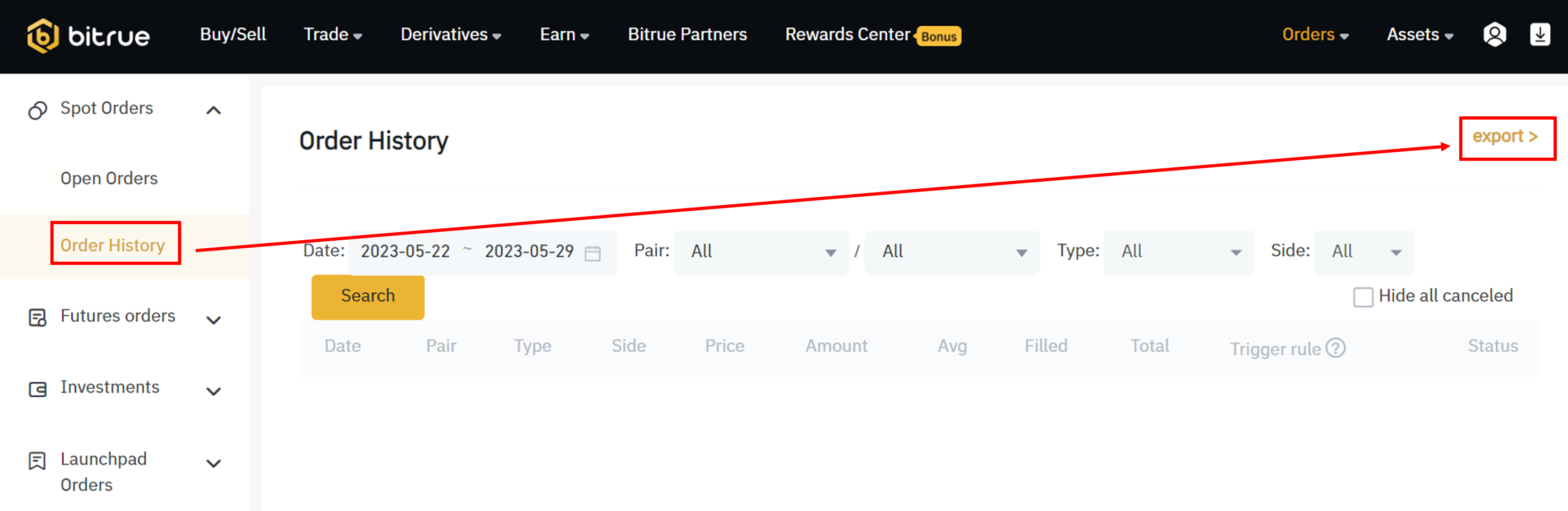
Task: Click the Bitrue logo icon
Action: [42, 35]
